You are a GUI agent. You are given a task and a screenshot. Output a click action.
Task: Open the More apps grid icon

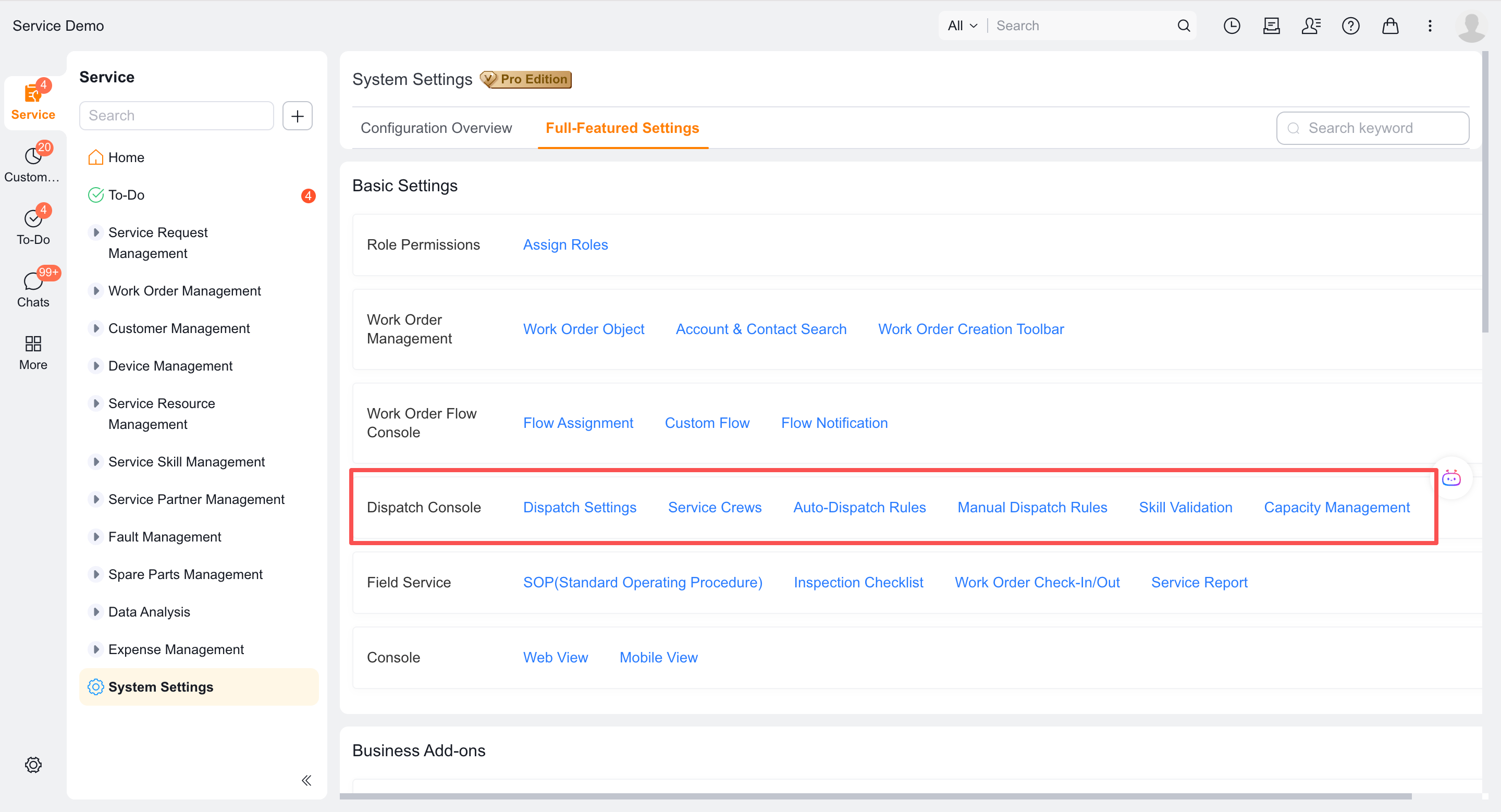[33, 352]
